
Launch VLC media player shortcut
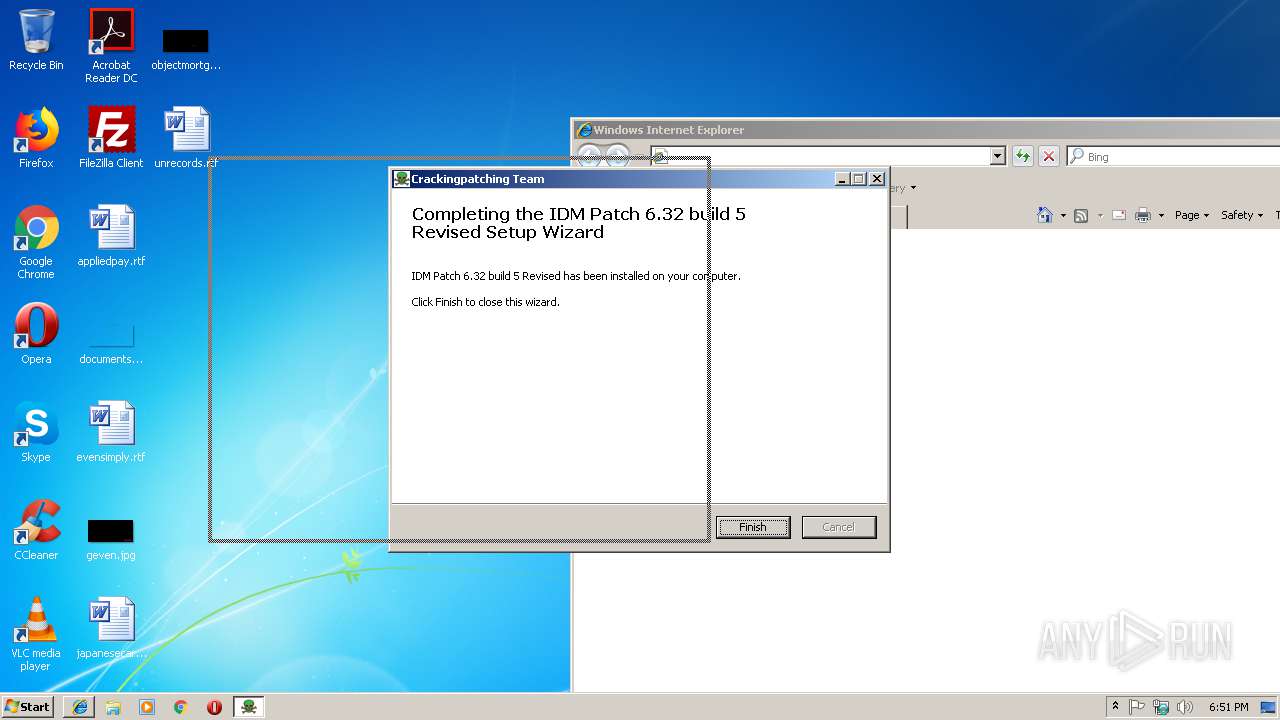[36, 634]
